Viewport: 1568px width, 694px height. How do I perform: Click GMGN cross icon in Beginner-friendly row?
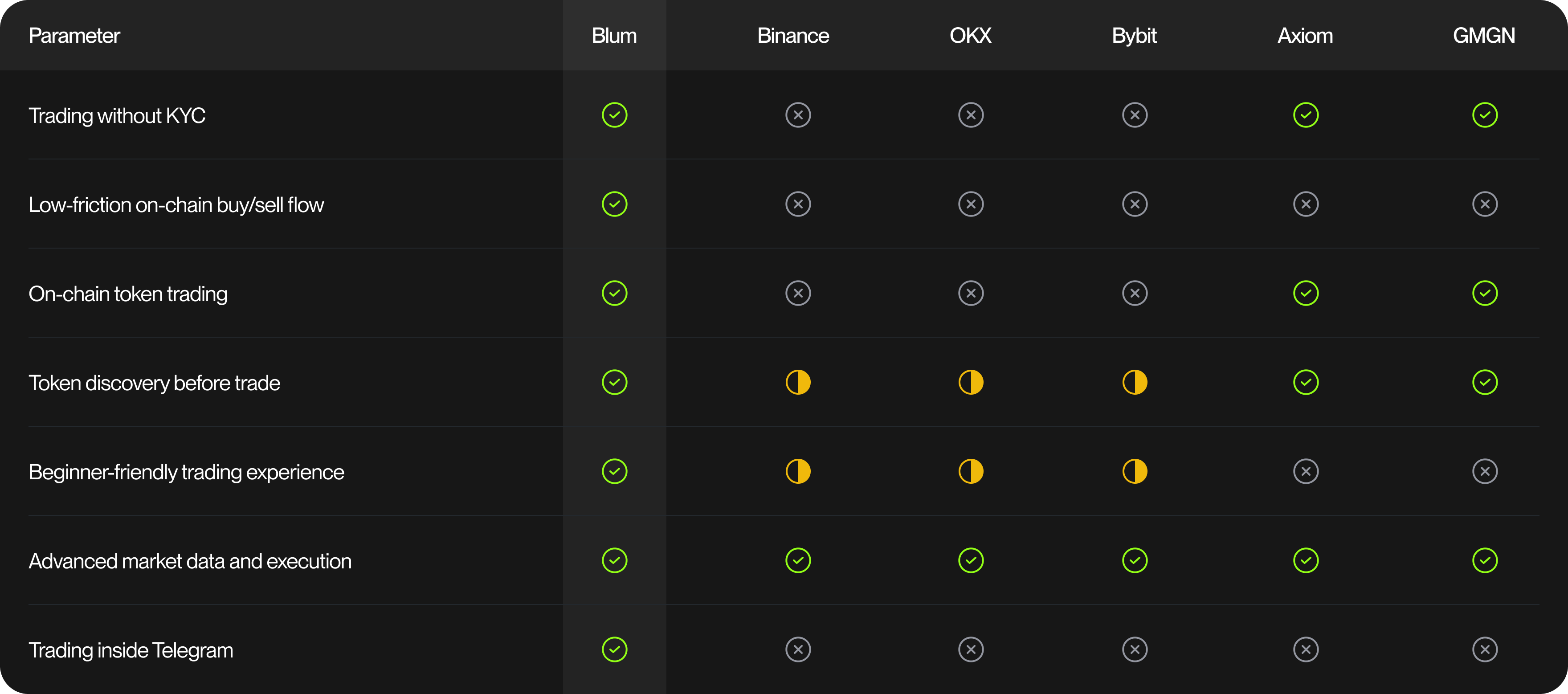pos(1485,471)
